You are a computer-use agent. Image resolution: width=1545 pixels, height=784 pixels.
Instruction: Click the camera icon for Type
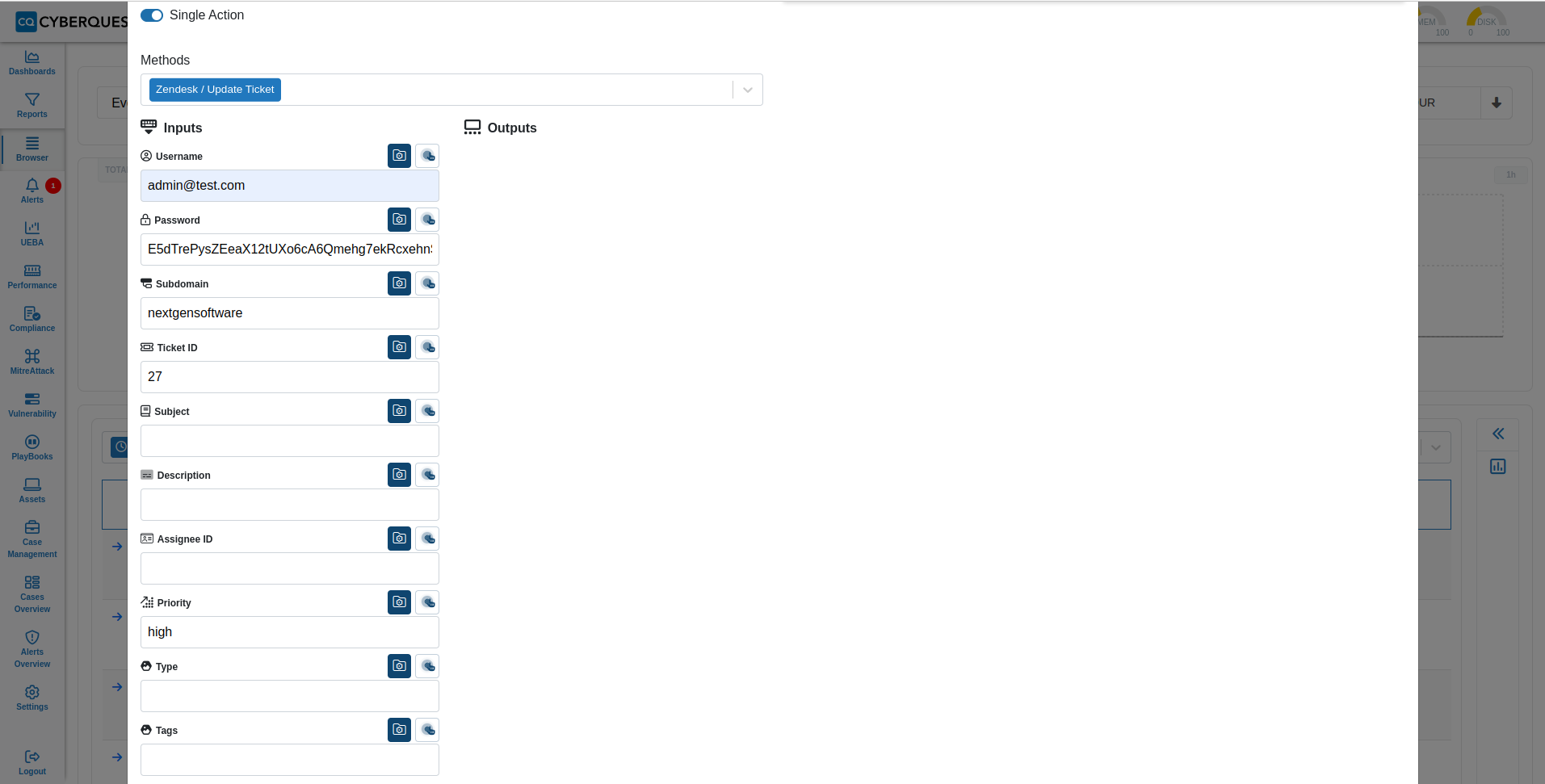coord(399,666)
